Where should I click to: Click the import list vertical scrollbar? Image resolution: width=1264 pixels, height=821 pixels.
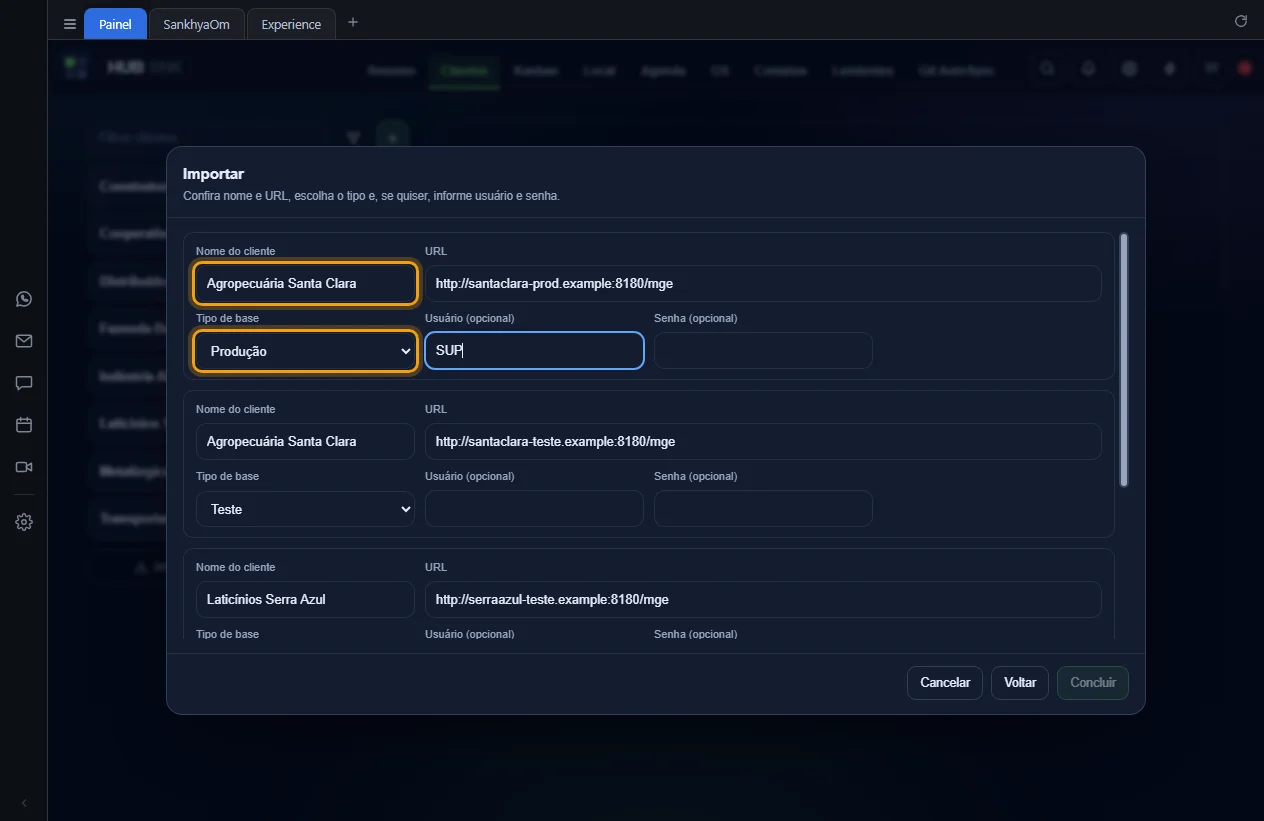1124,360
